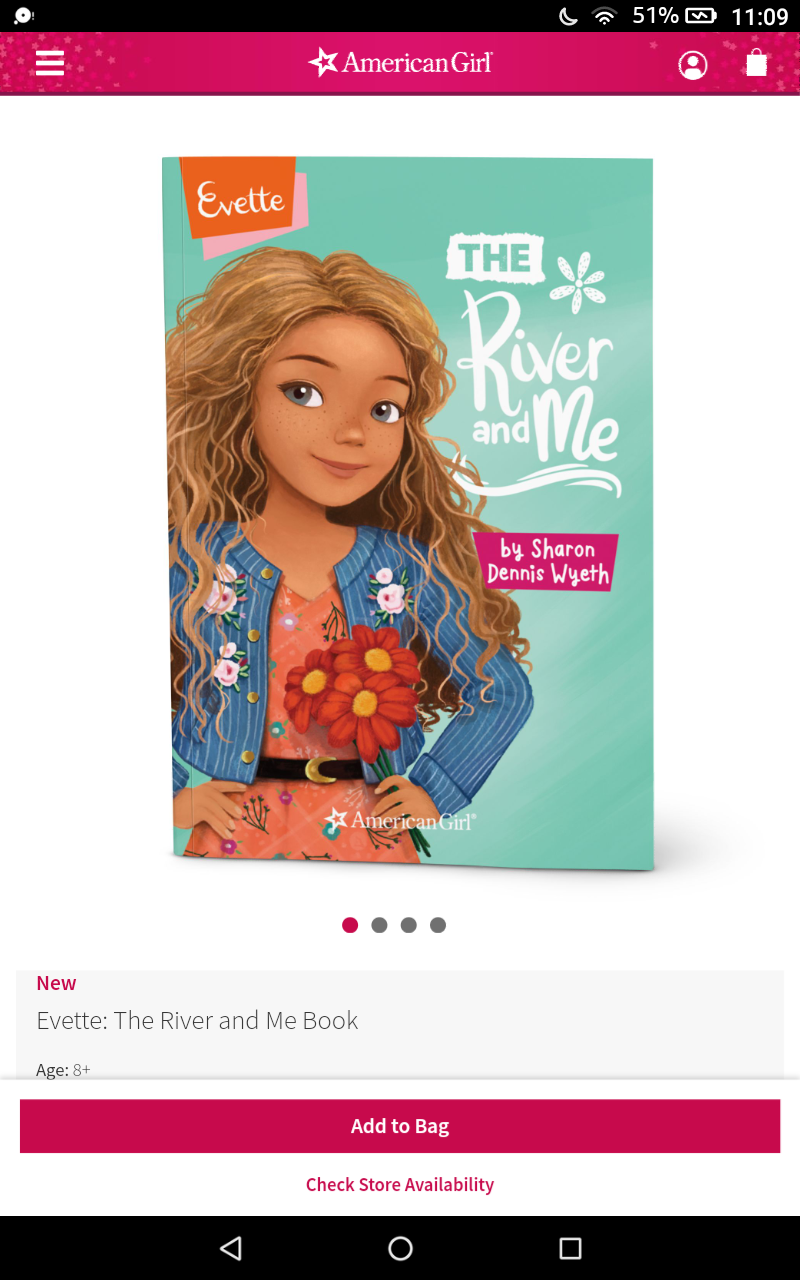Tap the American Girl logo
Image resolution: width=800 pixels, height=1280 pixels.
click(x=400, y=63)
